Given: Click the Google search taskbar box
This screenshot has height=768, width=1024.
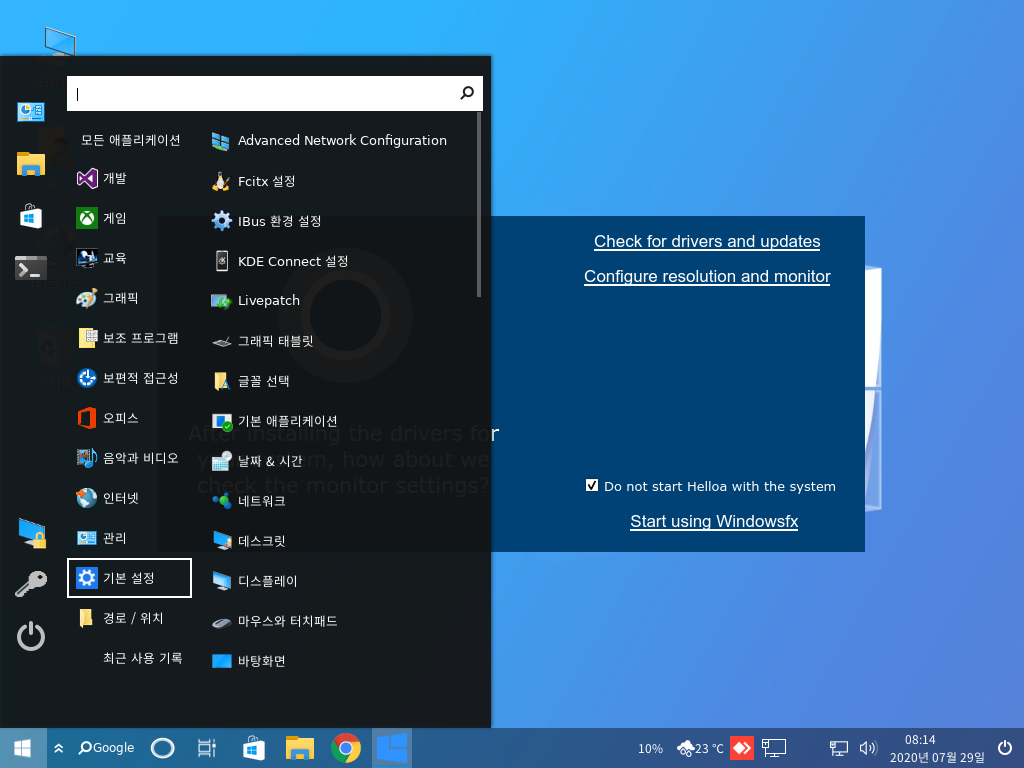Looking at the screenshot, I should coord(106,748).
